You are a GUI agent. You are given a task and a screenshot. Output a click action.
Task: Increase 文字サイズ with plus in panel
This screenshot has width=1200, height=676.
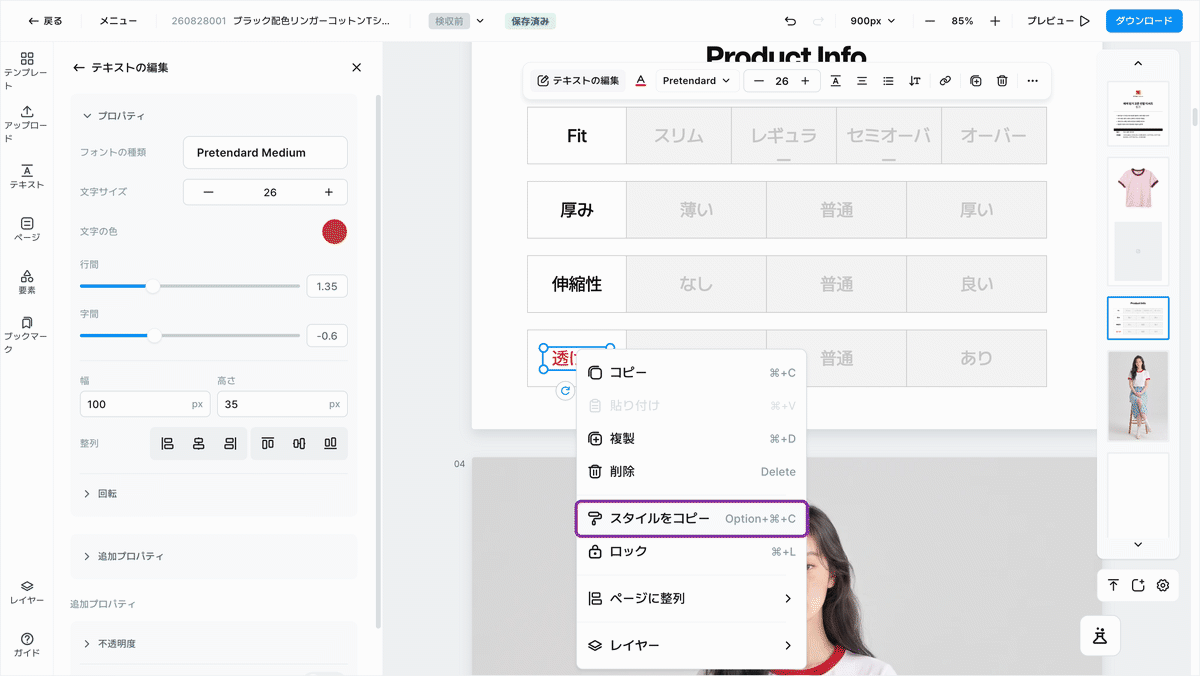coord(329,192)
